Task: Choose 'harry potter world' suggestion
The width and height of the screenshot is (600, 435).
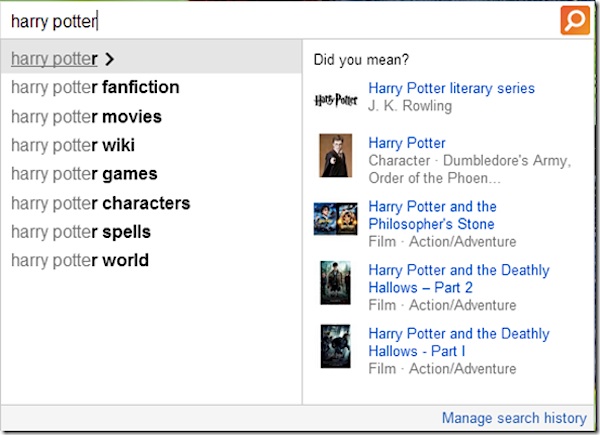Action: [x=80, y=261]
